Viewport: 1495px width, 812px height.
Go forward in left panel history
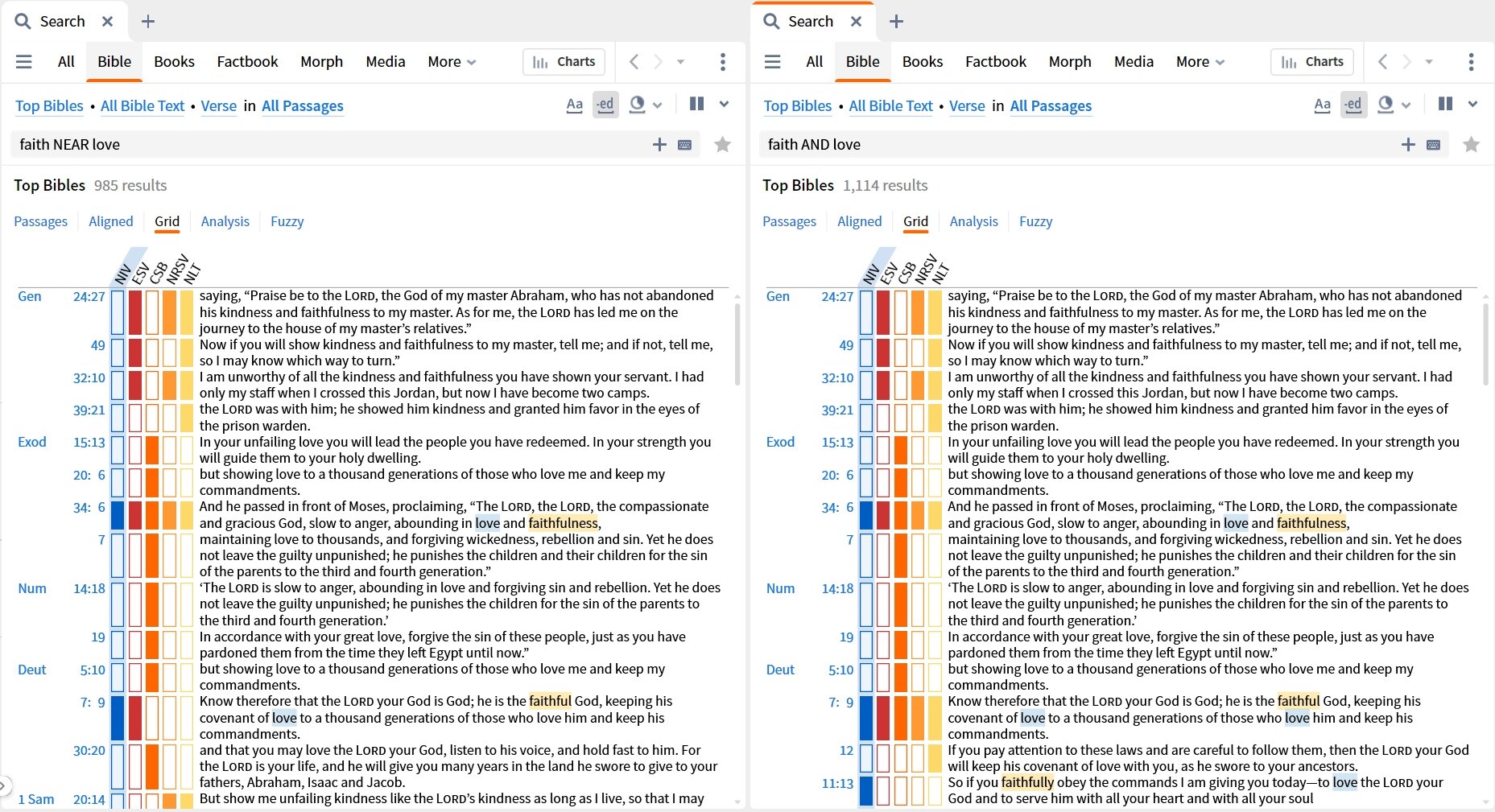coord(658,62)
